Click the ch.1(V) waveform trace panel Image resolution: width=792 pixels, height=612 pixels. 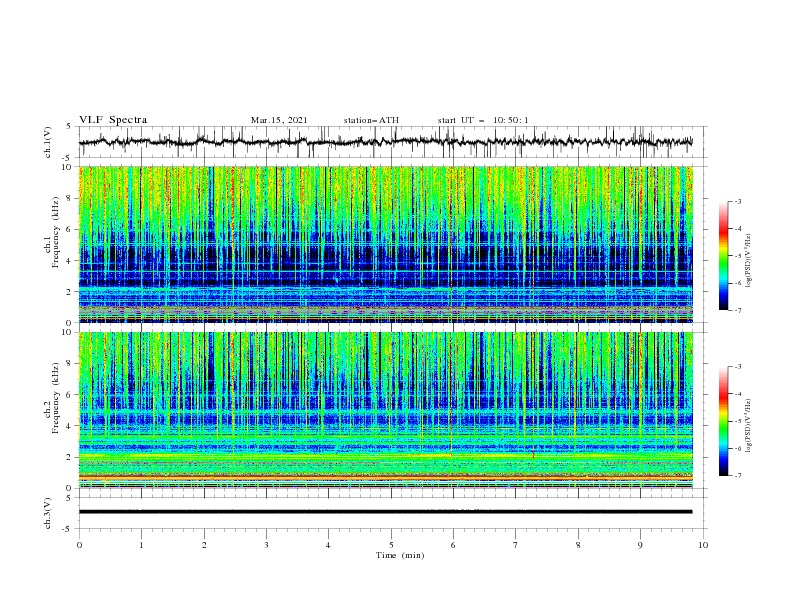click(x=392, y=142)
